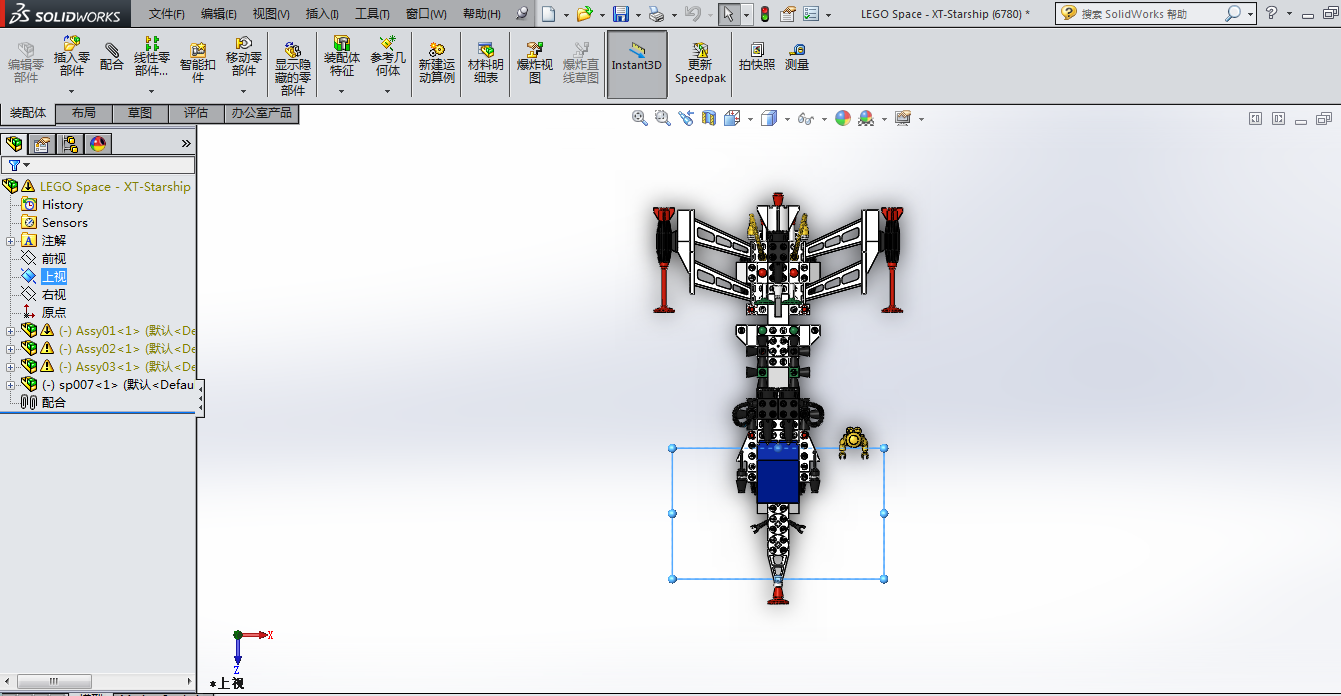This screenshot has width=1341, height=696.
Task: Click the Section View icon
Action: (709, 118)
